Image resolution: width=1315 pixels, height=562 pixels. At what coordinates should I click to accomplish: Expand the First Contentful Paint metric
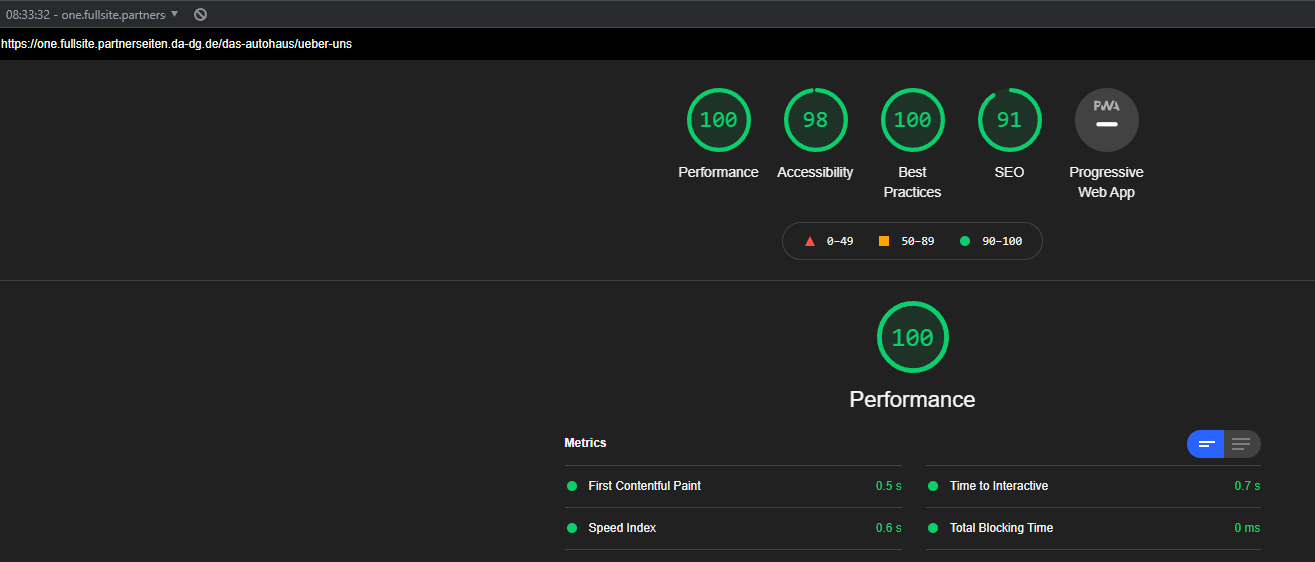click(x=644, y=486)
